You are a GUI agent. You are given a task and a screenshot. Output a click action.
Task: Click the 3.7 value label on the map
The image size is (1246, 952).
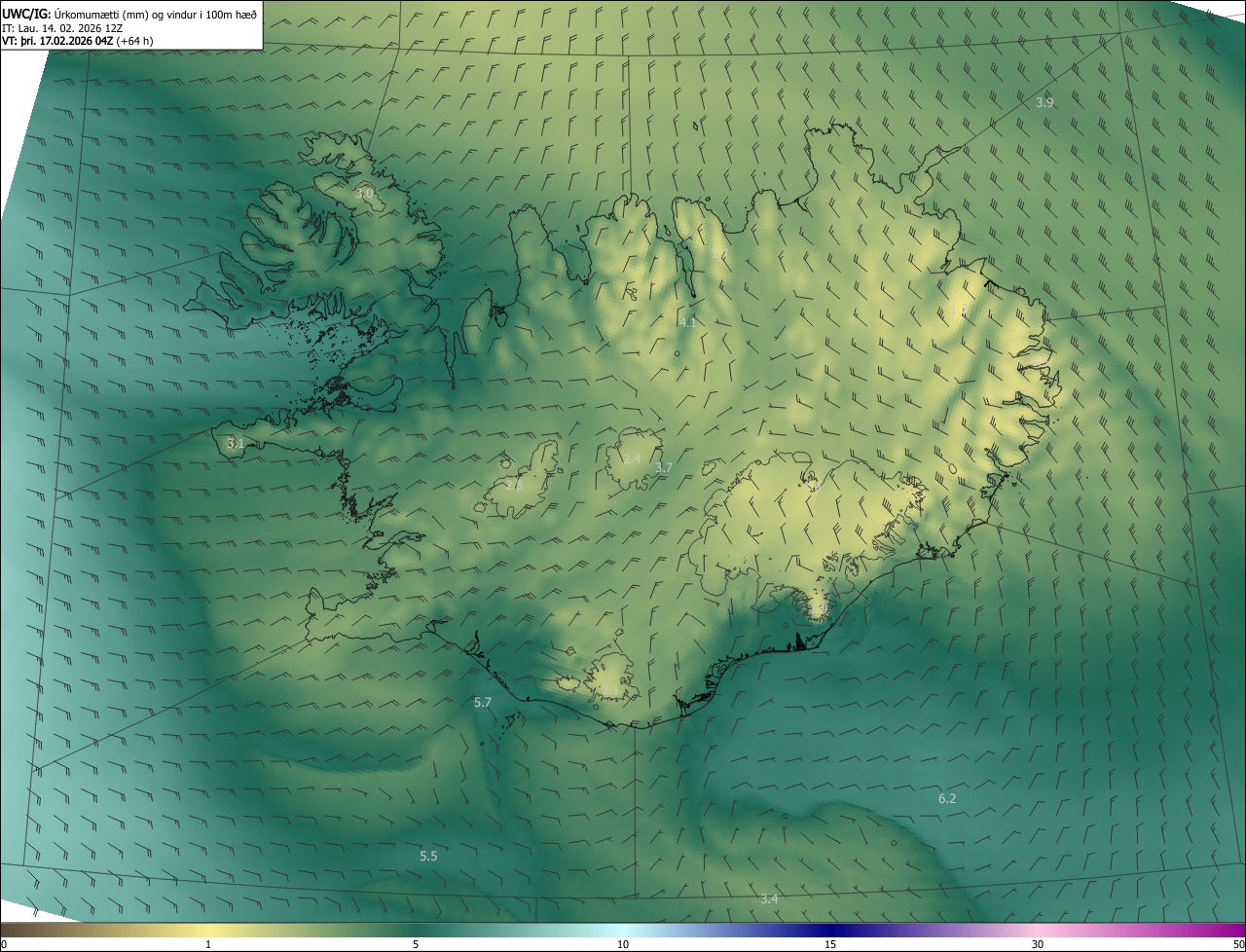[x=664, y=468]
